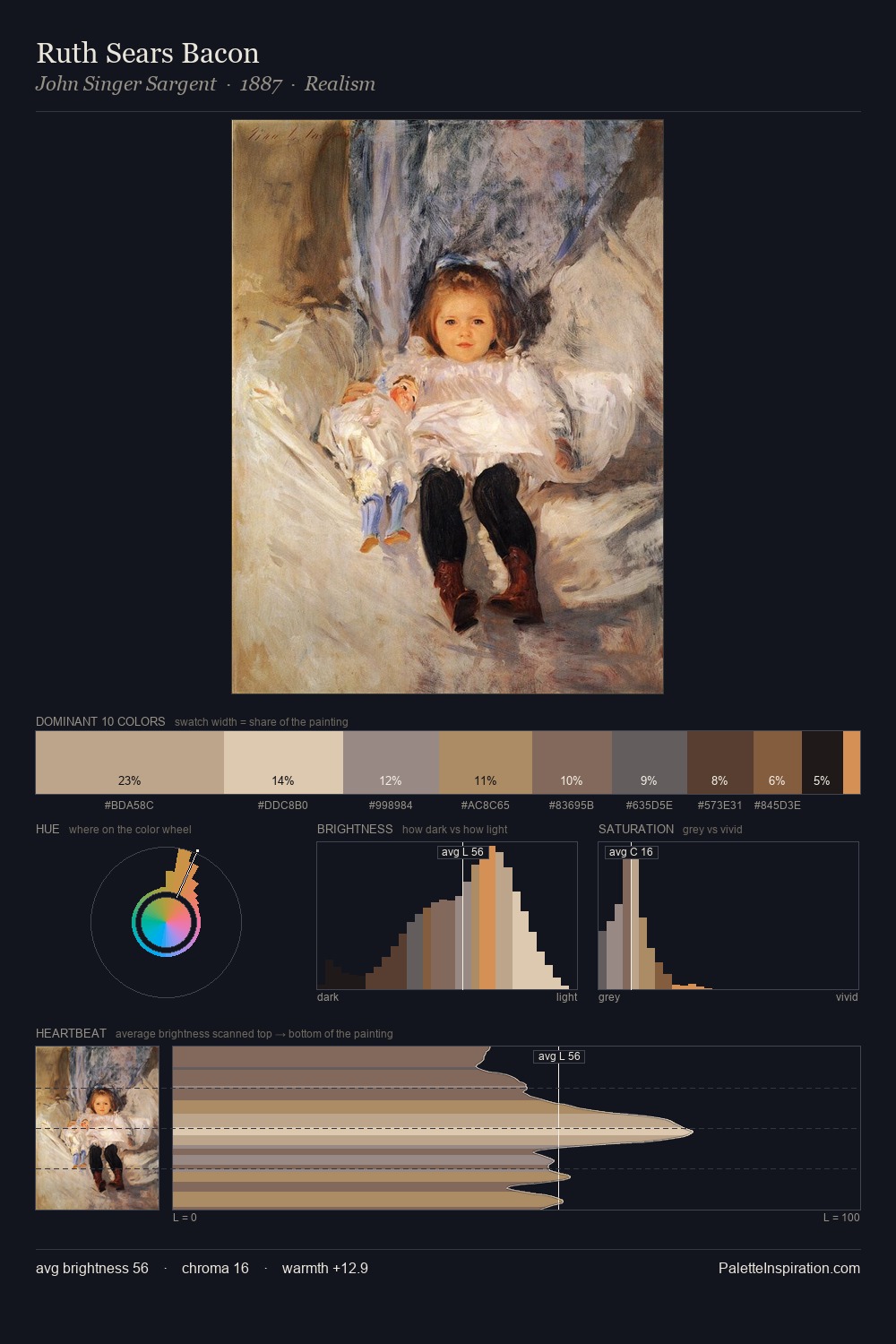Click the 9% grey swatch #635D5E
Image resolution: width=896 pixels, height=1344 pixels.
650,762
